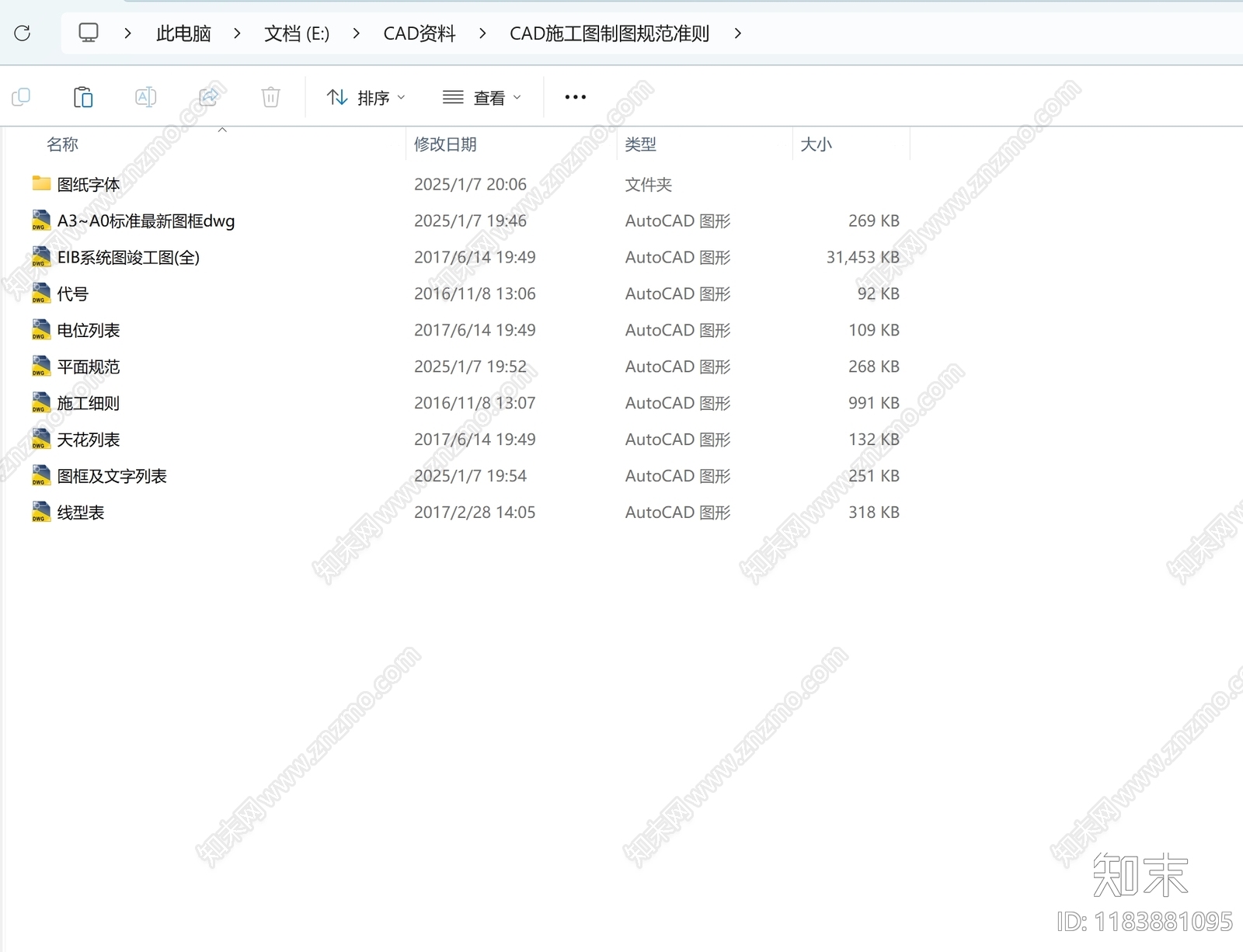The height and width of the screenshot is (952, 1243).
Task: Click size 991 KB cell
Action: (x=874, y=404)
